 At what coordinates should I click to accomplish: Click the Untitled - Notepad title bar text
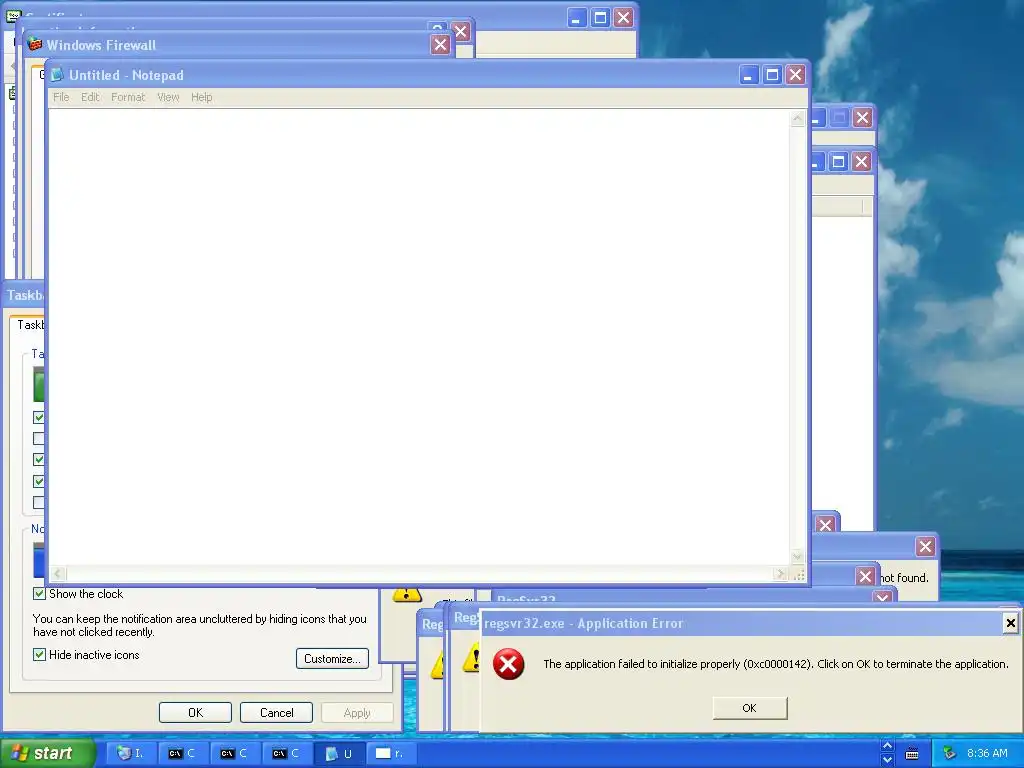pos(126,75)
